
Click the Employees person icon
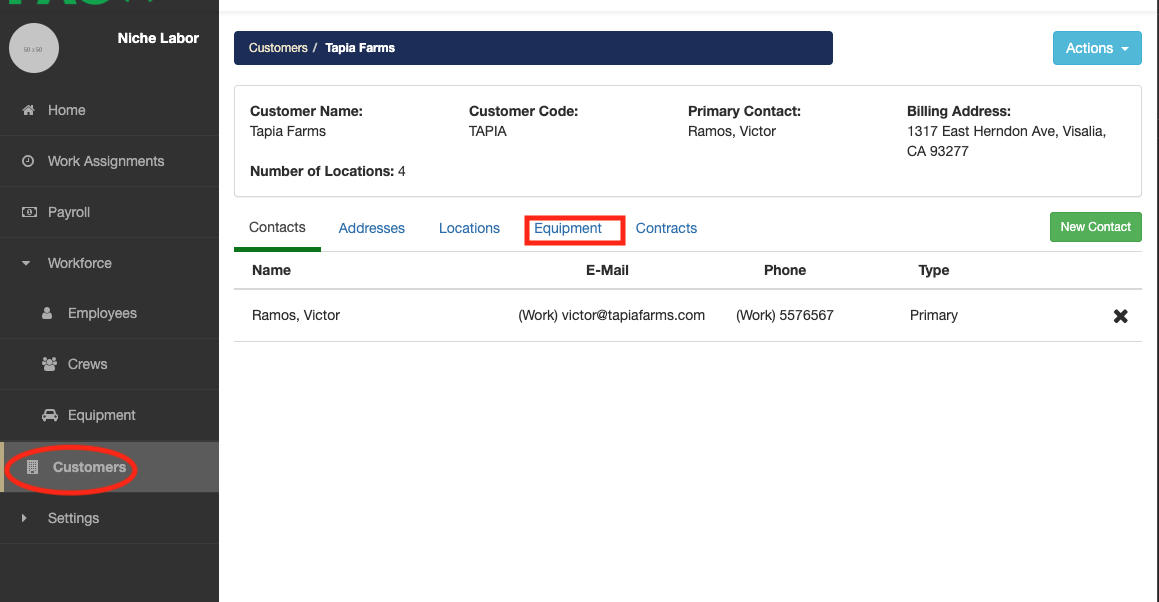pyautogui.click(x=47, y=313)
